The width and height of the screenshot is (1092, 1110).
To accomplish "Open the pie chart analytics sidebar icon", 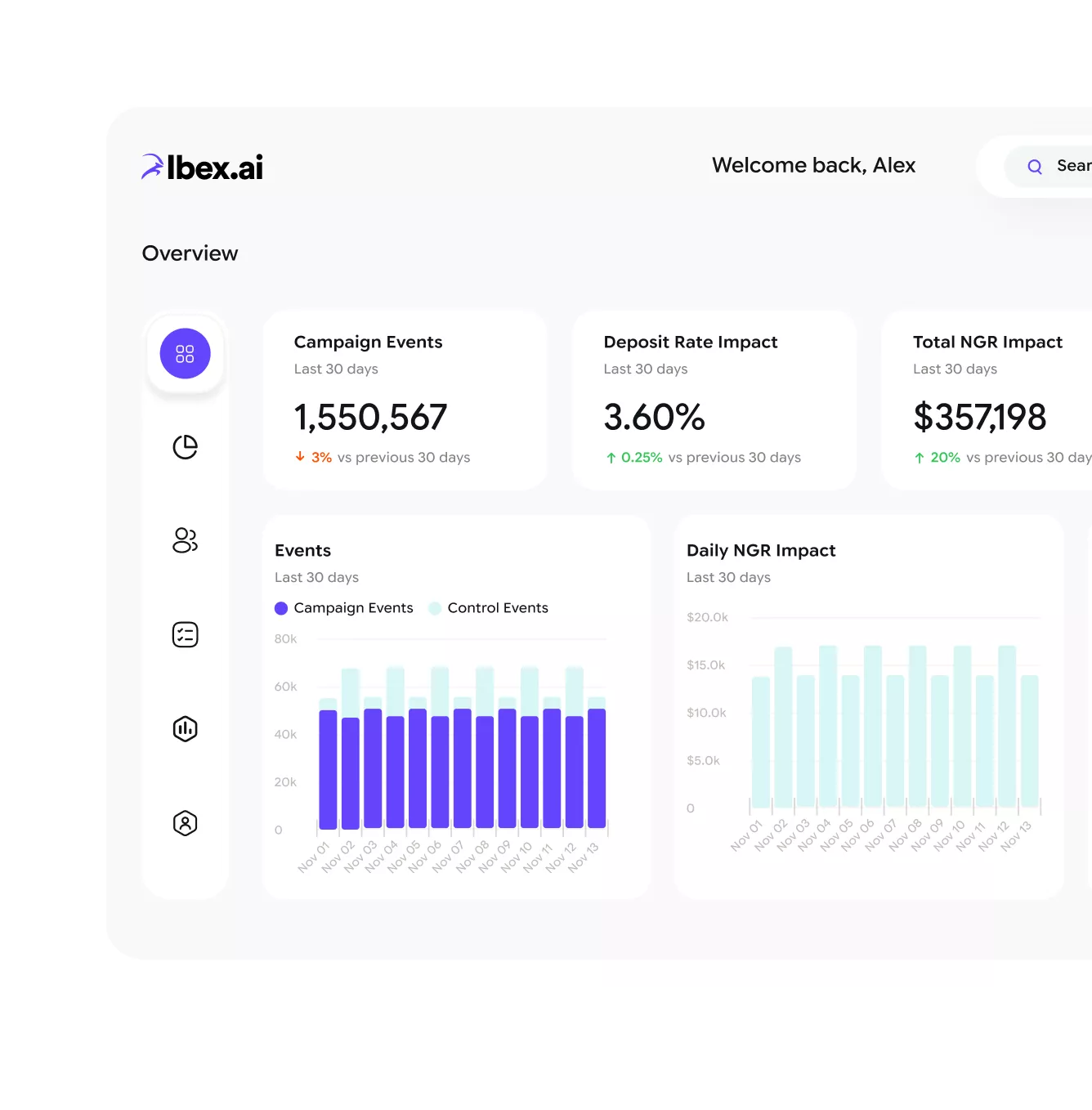I will tap(186, 447).
